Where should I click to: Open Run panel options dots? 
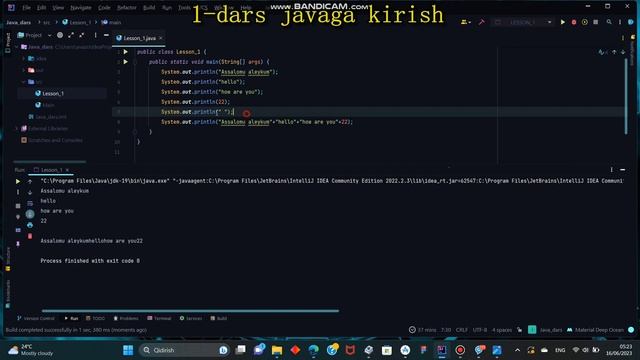[611, 170]
